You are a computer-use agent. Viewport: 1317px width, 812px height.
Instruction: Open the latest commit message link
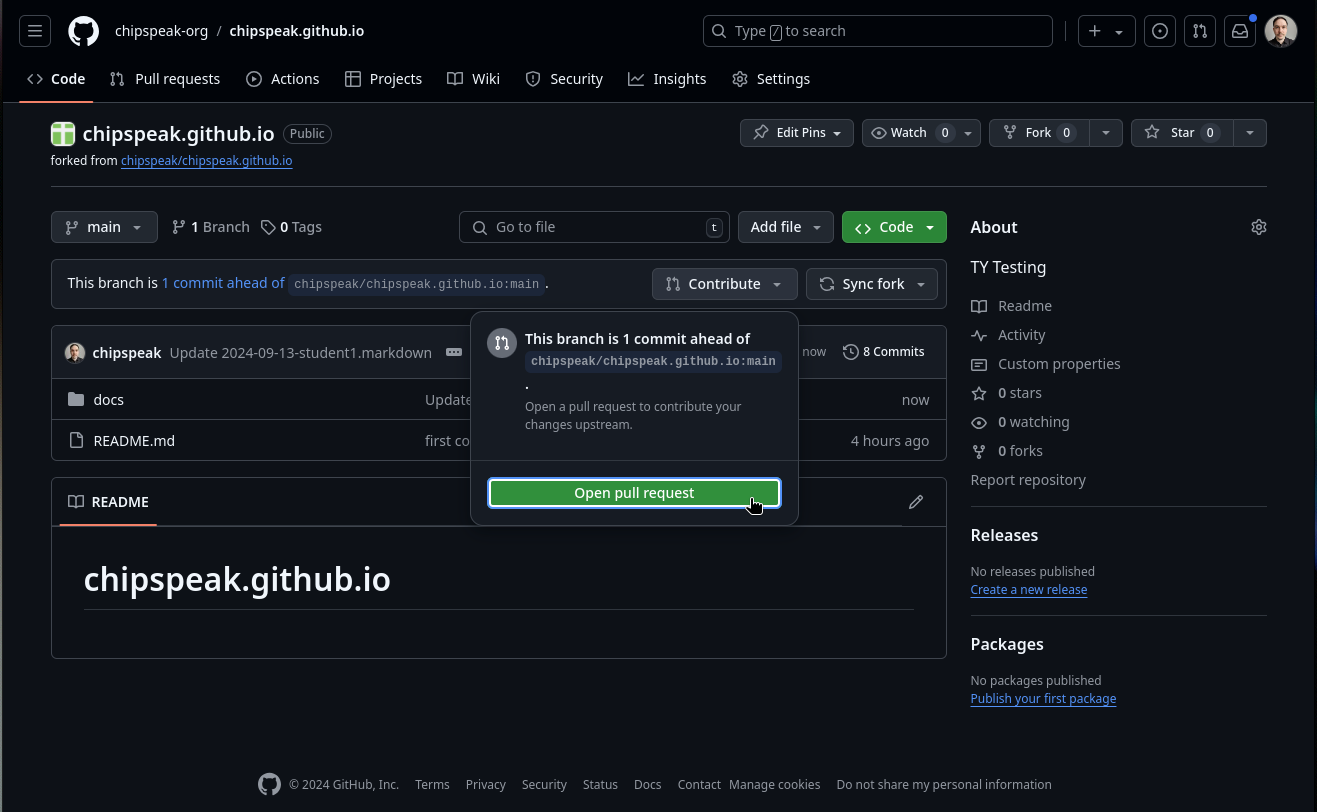point(301,352)
